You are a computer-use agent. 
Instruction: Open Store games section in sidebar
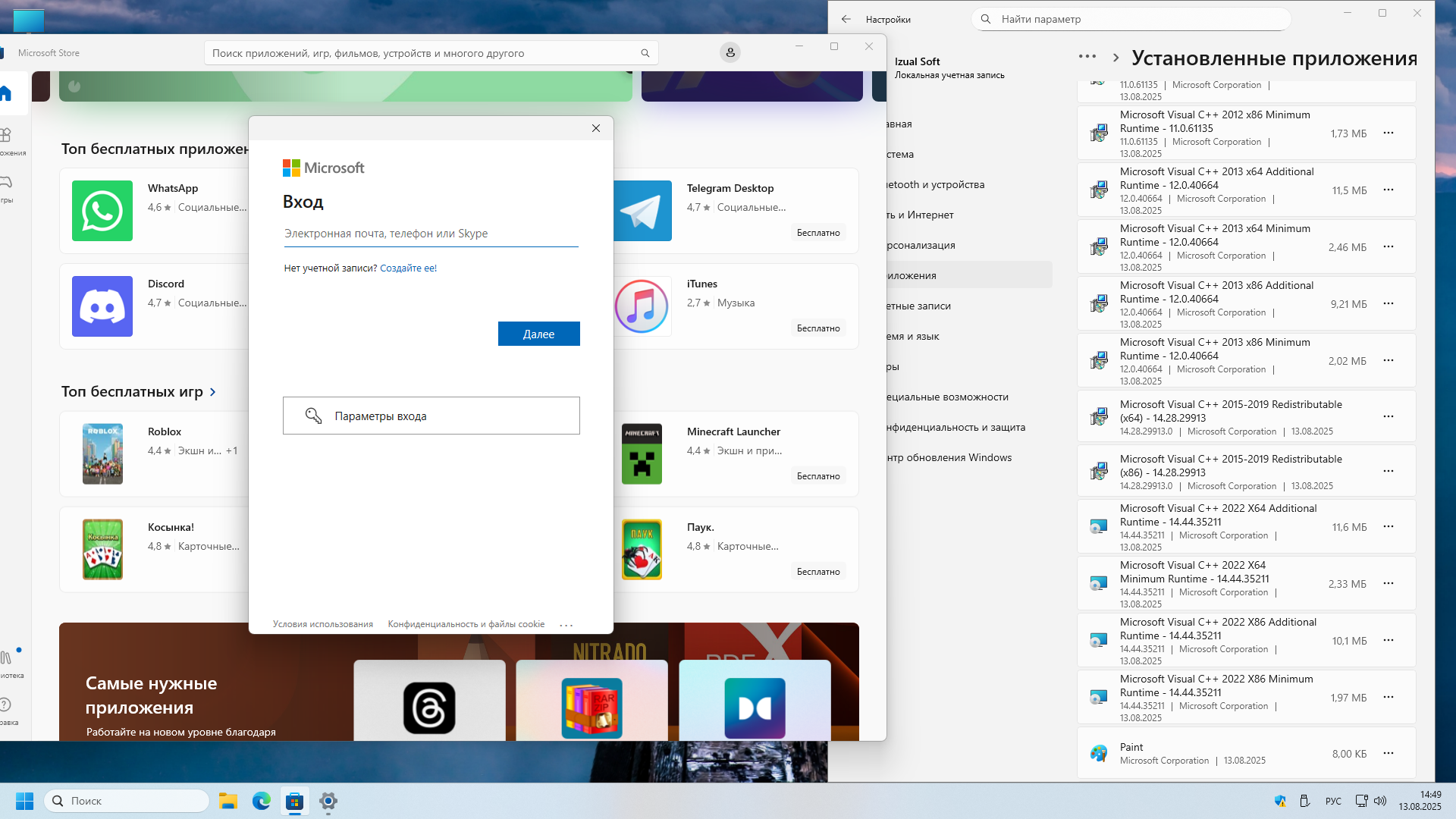[x=6, y=189]
